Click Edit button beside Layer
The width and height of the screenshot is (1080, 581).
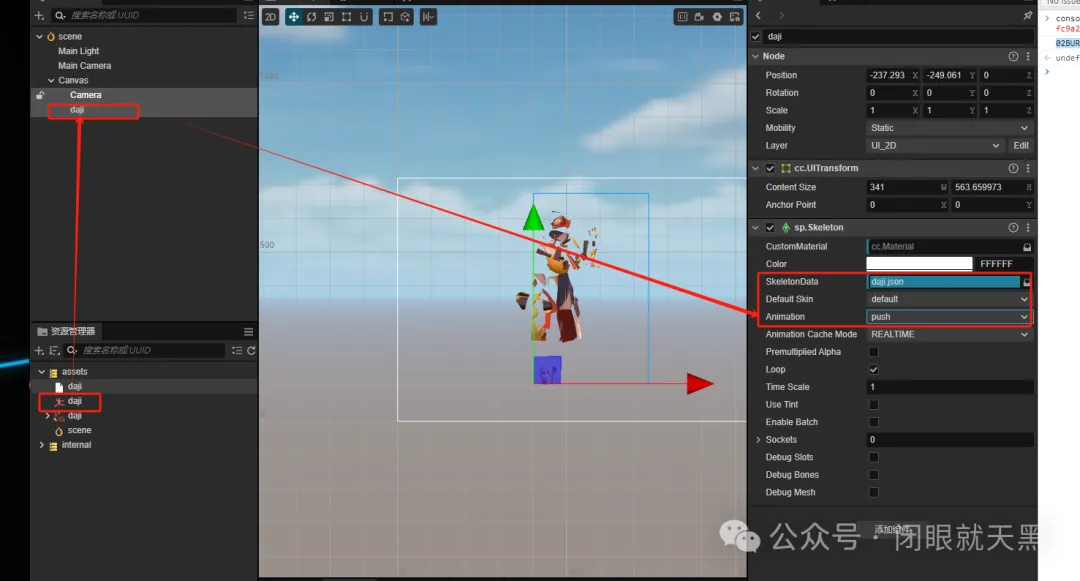point(1021,146)
